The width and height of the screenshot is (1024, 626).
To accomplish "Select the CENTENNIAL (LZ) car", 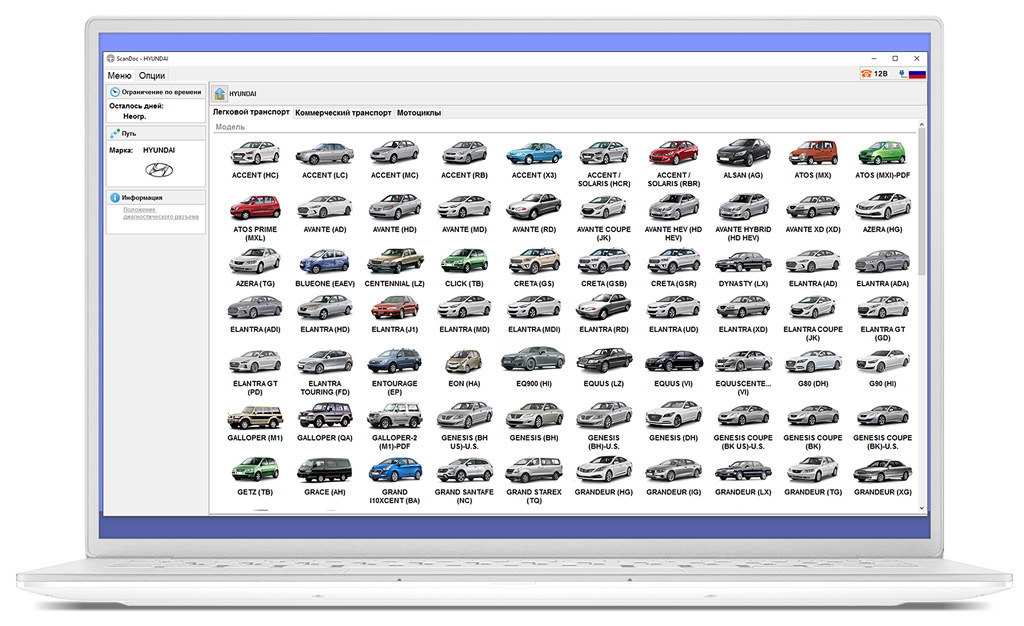I will click(394, 268).
